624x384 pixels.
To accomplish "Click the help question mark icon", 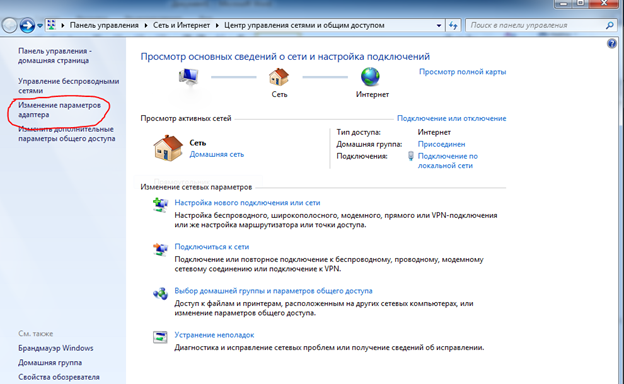I will pyautogui.click(x=612, y=43).
